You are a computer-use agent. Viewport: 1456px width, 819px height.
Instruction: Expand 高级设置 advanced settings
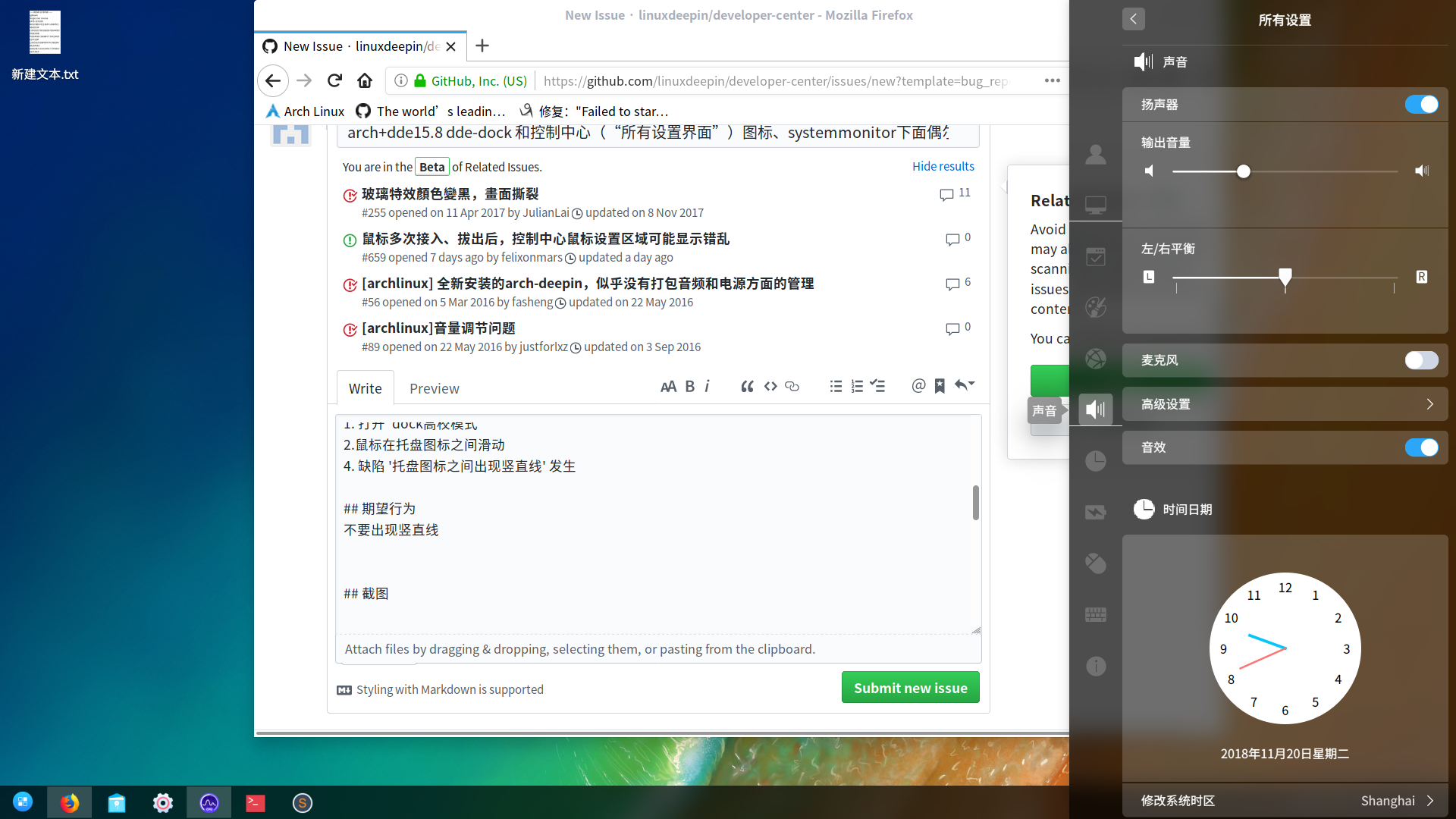point(1285,404)
